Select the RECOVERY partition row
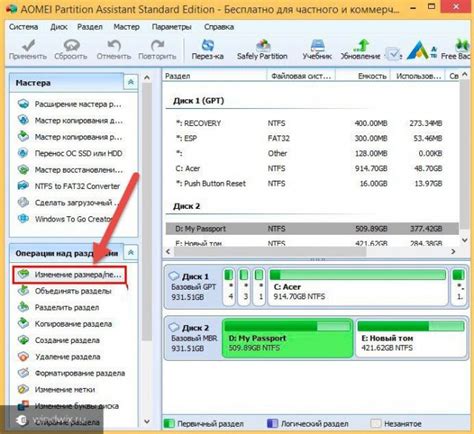474x434 pixels. pos(312,123)
